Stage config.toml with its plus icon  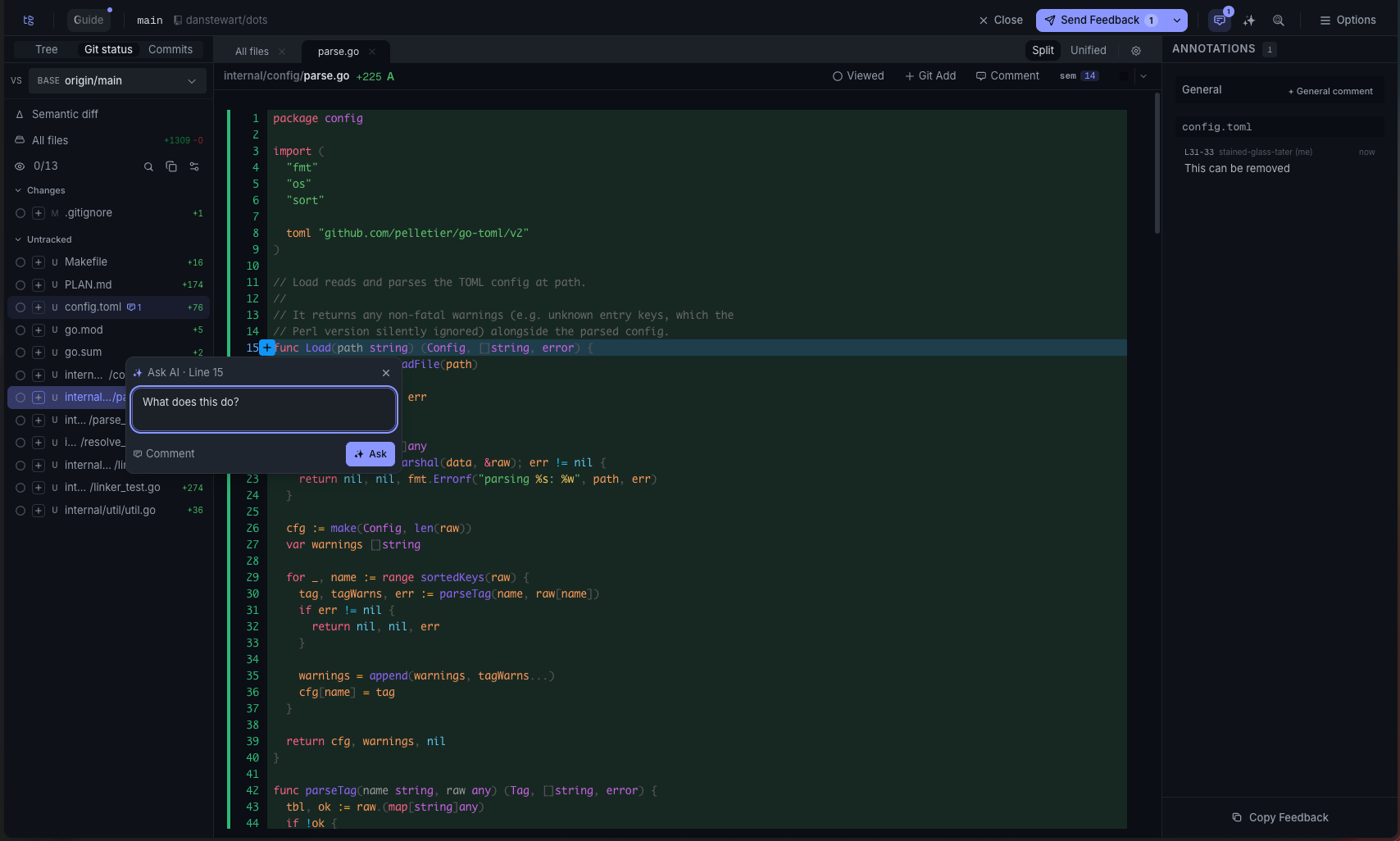click(39, 307)
